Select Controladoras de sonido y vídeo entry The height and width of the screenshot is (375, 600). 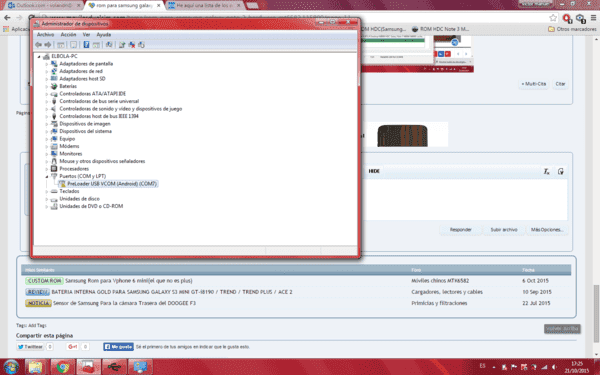(x=121, y=109)
